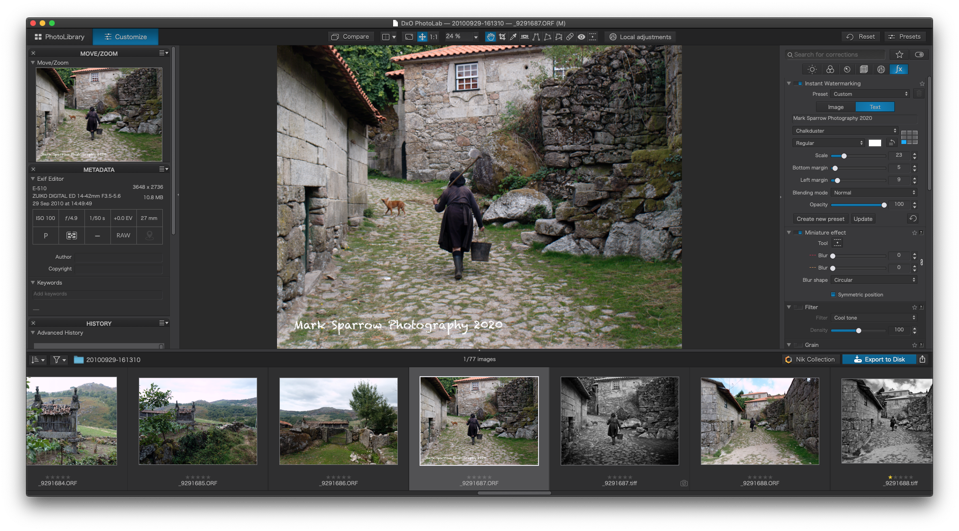Open the Move/Zoom panel menu
Screen dimensions: 959x531
coord(163,53)
